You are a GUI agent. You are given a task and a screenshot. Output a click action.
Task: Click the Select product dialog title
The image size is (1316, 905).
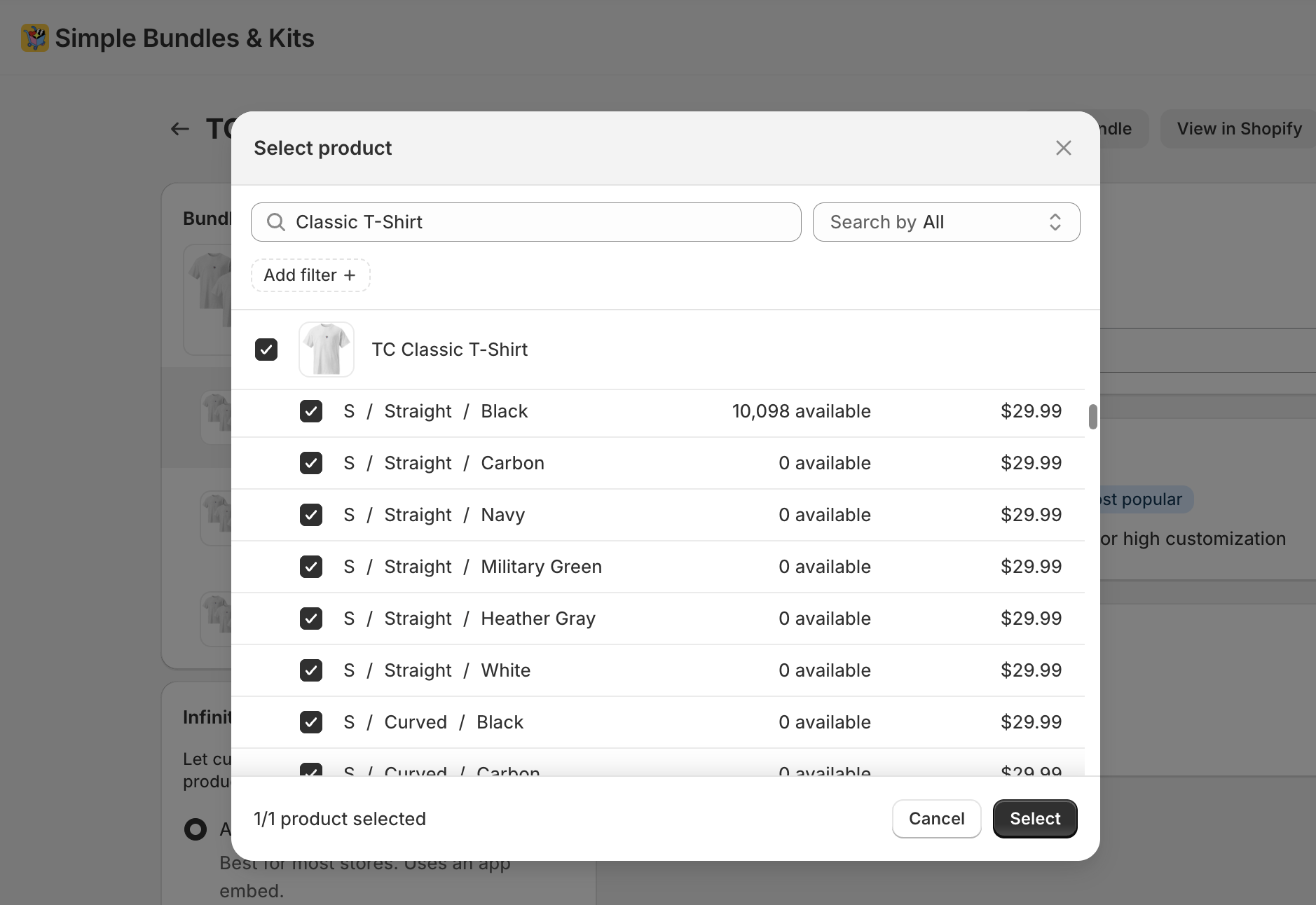pyautogui.click(x=322, y=148)
